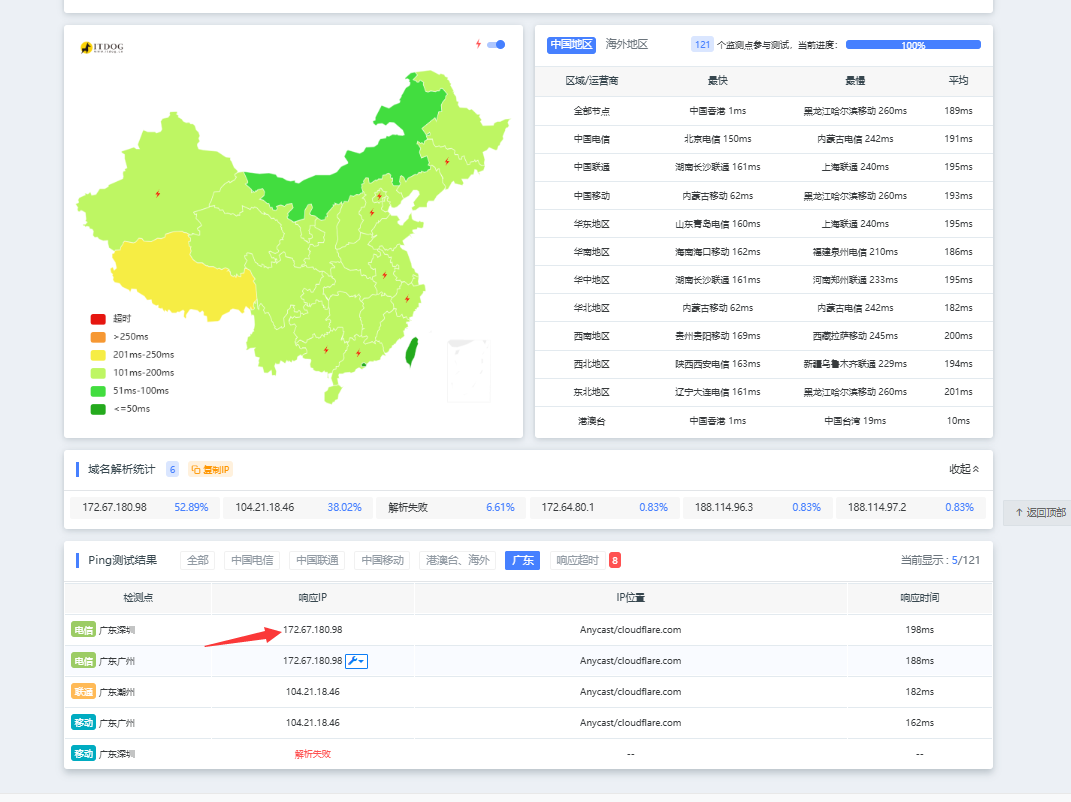Filter ping results by 中国移动
Image resolution: width=1071 pixels, height=802 pixels.
click(x=382, y=560)
